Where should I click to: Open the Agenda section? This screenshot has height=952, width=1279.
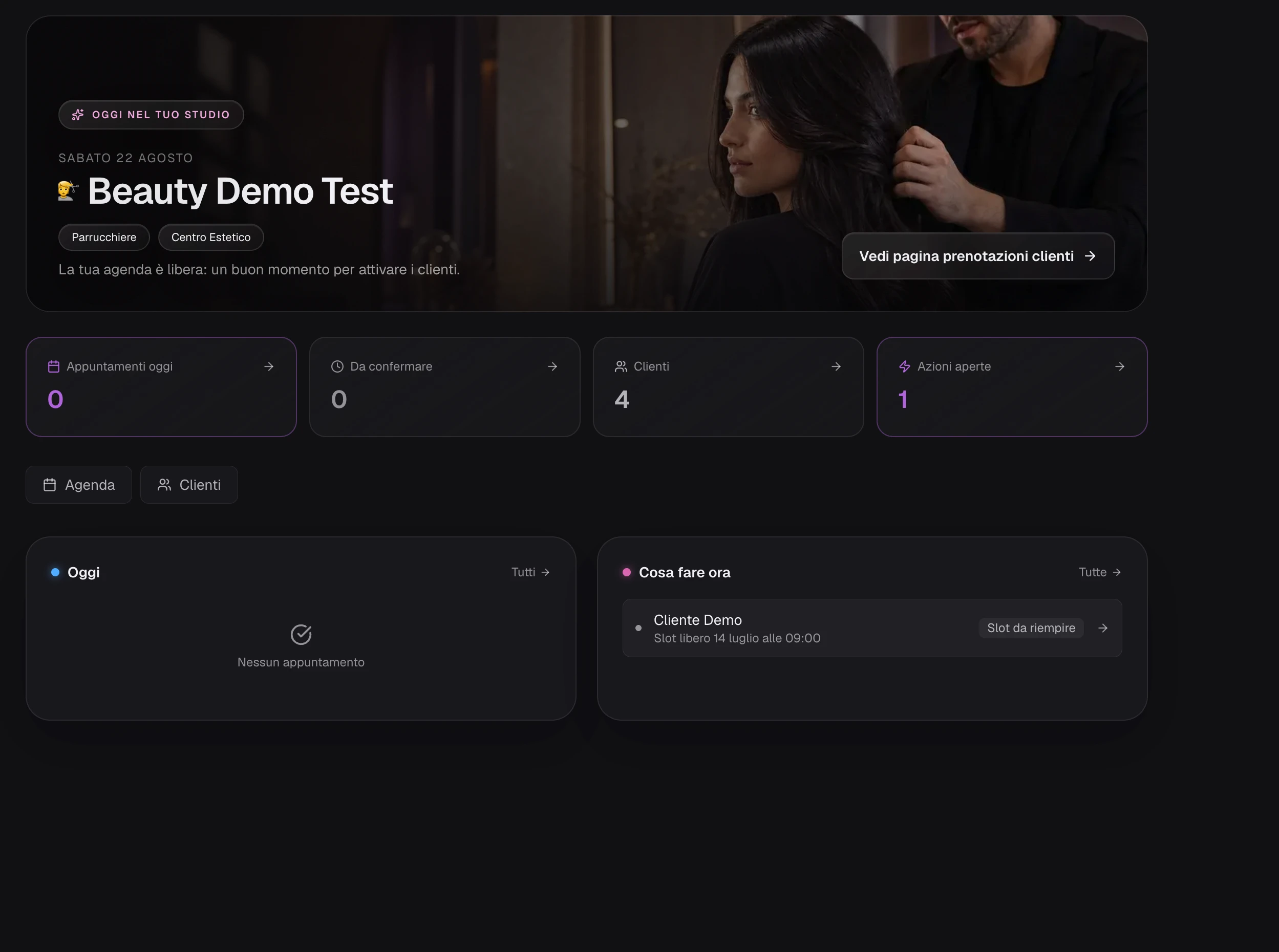pyautogui.click(x=79, y=485)
